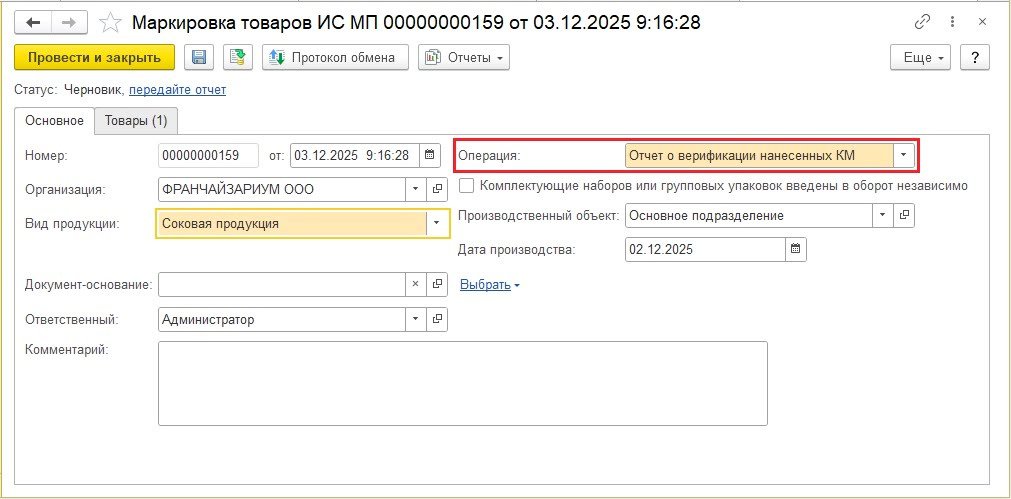The width and height of the screenshot is (1011, 499).
Task: Open calendar picker for document date
Action: point(430,155)
